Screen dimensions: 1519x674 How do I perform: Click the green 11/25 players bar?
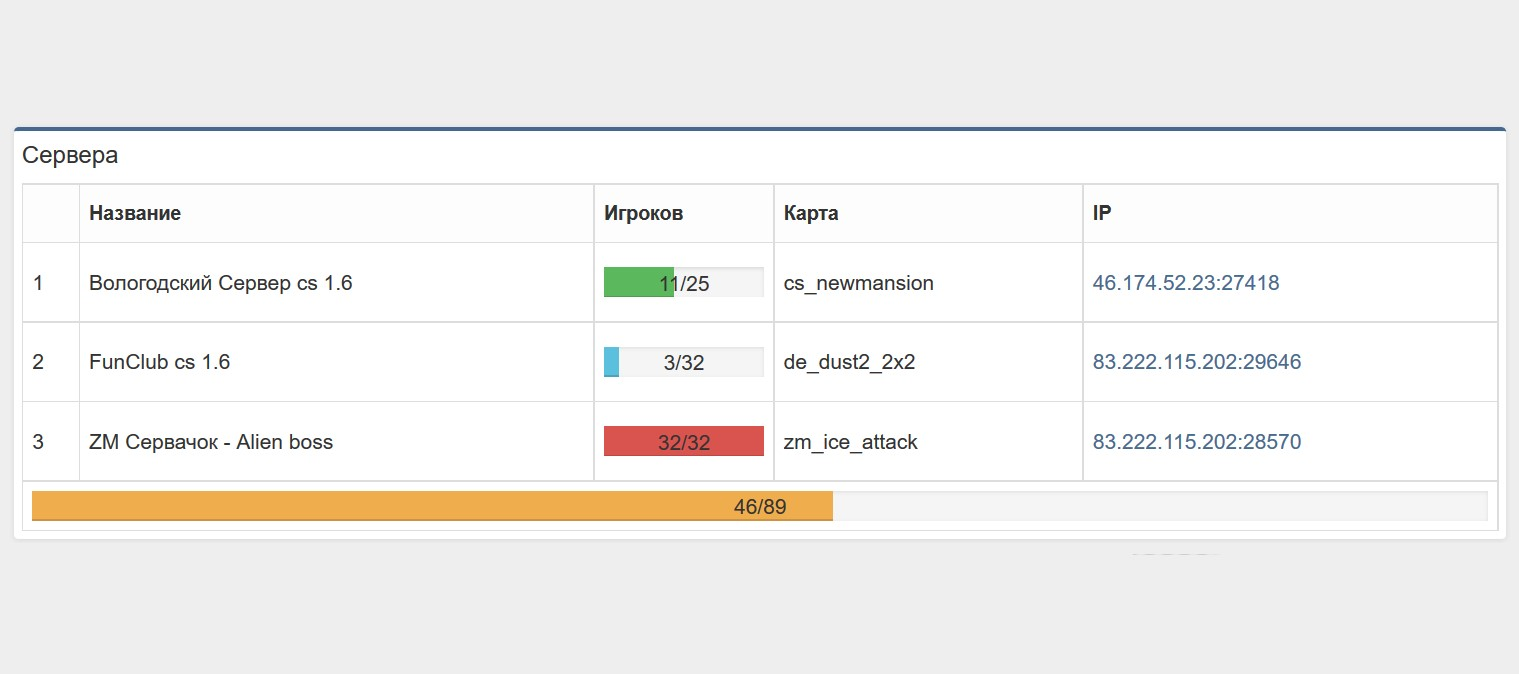tap(684, 283)
